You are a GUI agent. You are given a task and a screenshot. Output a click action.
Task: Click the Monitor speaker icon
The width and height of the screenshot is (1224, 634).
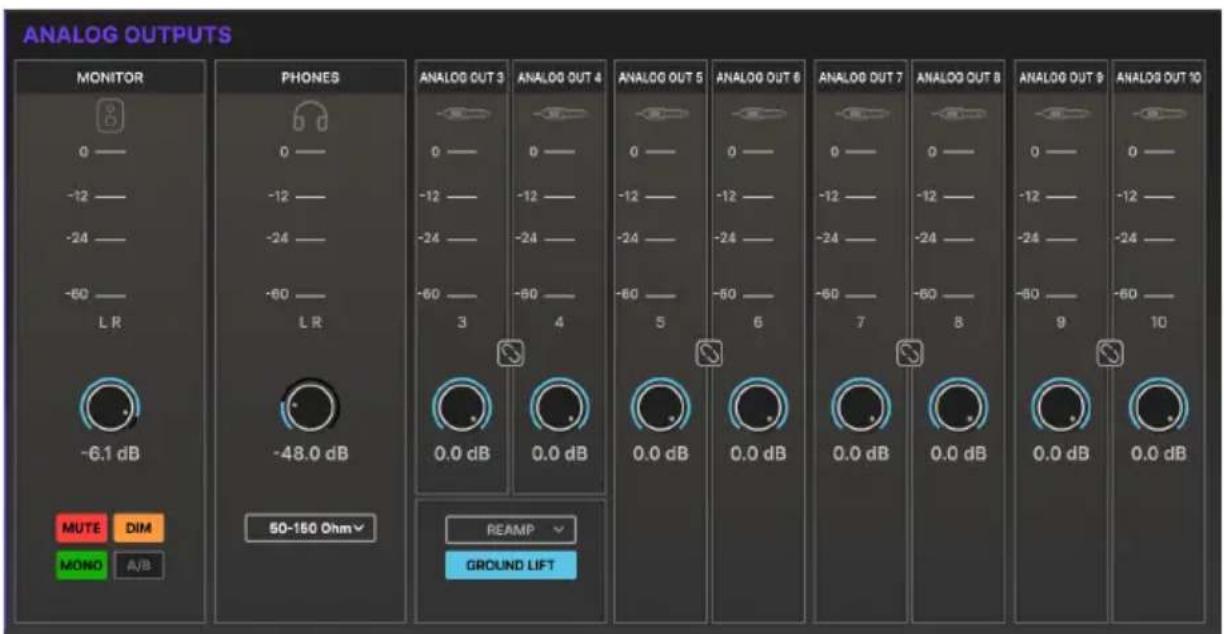pos(110,117)
